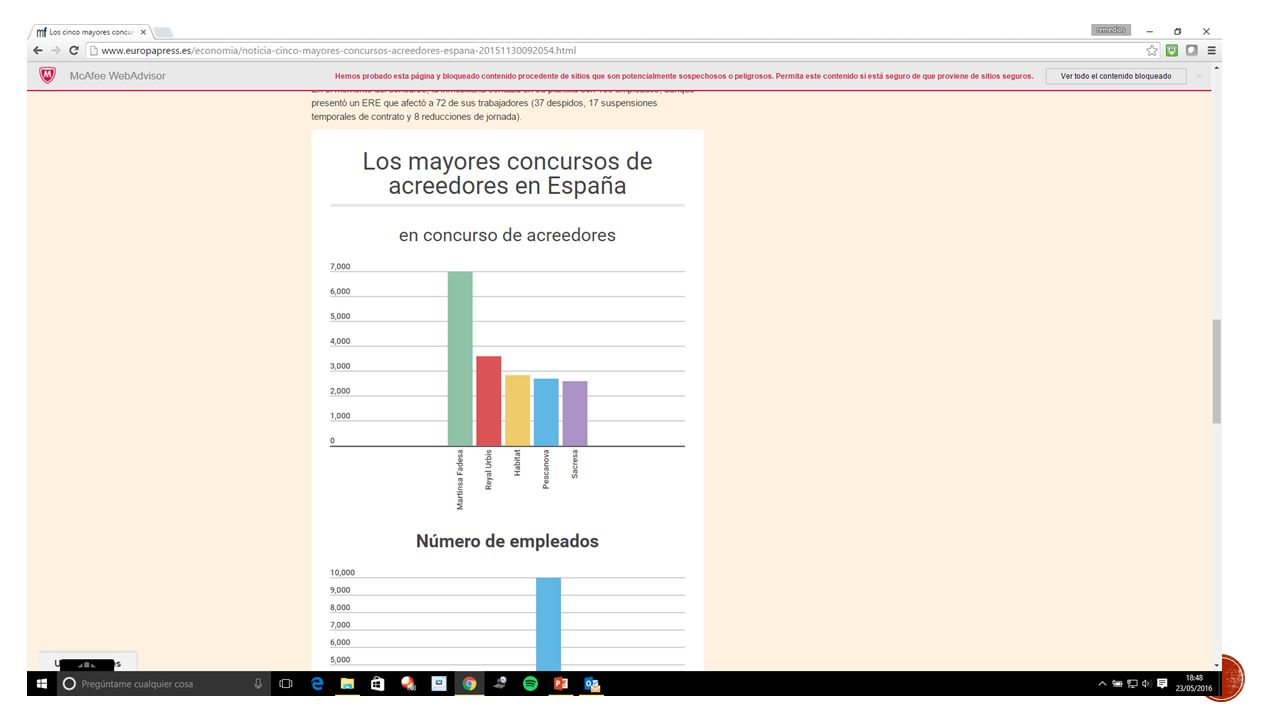Click the browser forward arrow
Screen dimensions: 1280x720
click(x=56, y=51)
